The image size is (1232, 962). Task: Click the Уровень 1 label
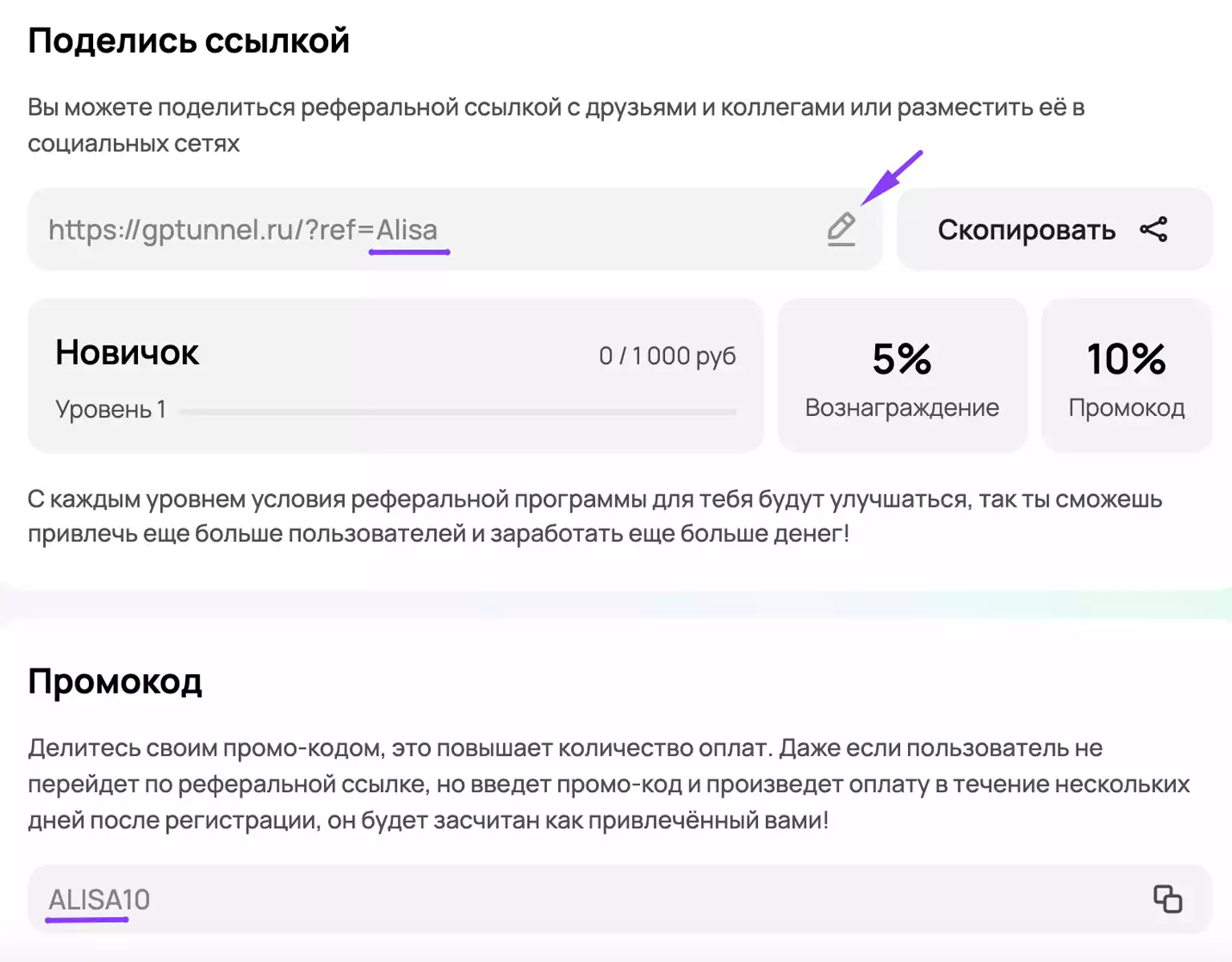[x=111, y=410]
